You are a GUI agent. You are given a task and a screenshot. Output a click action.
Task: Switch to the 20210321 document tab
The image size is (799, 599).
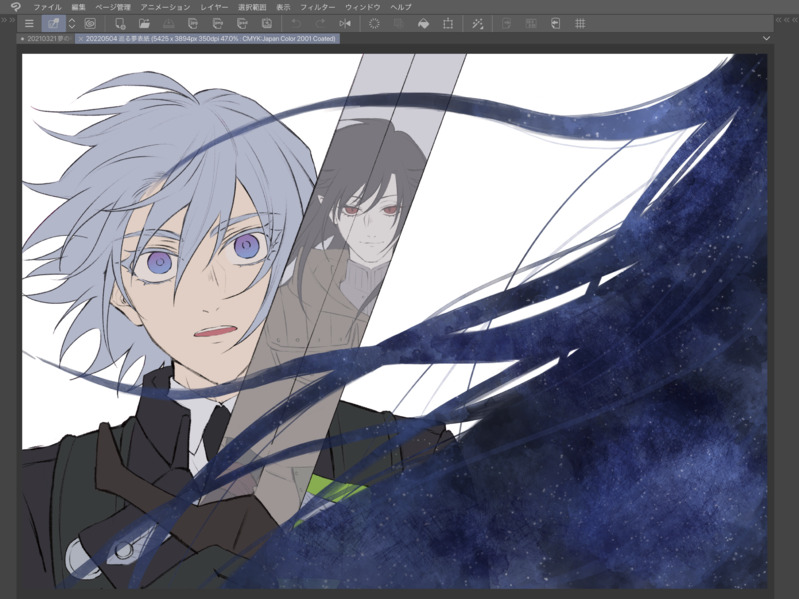(x=45, y=39)
